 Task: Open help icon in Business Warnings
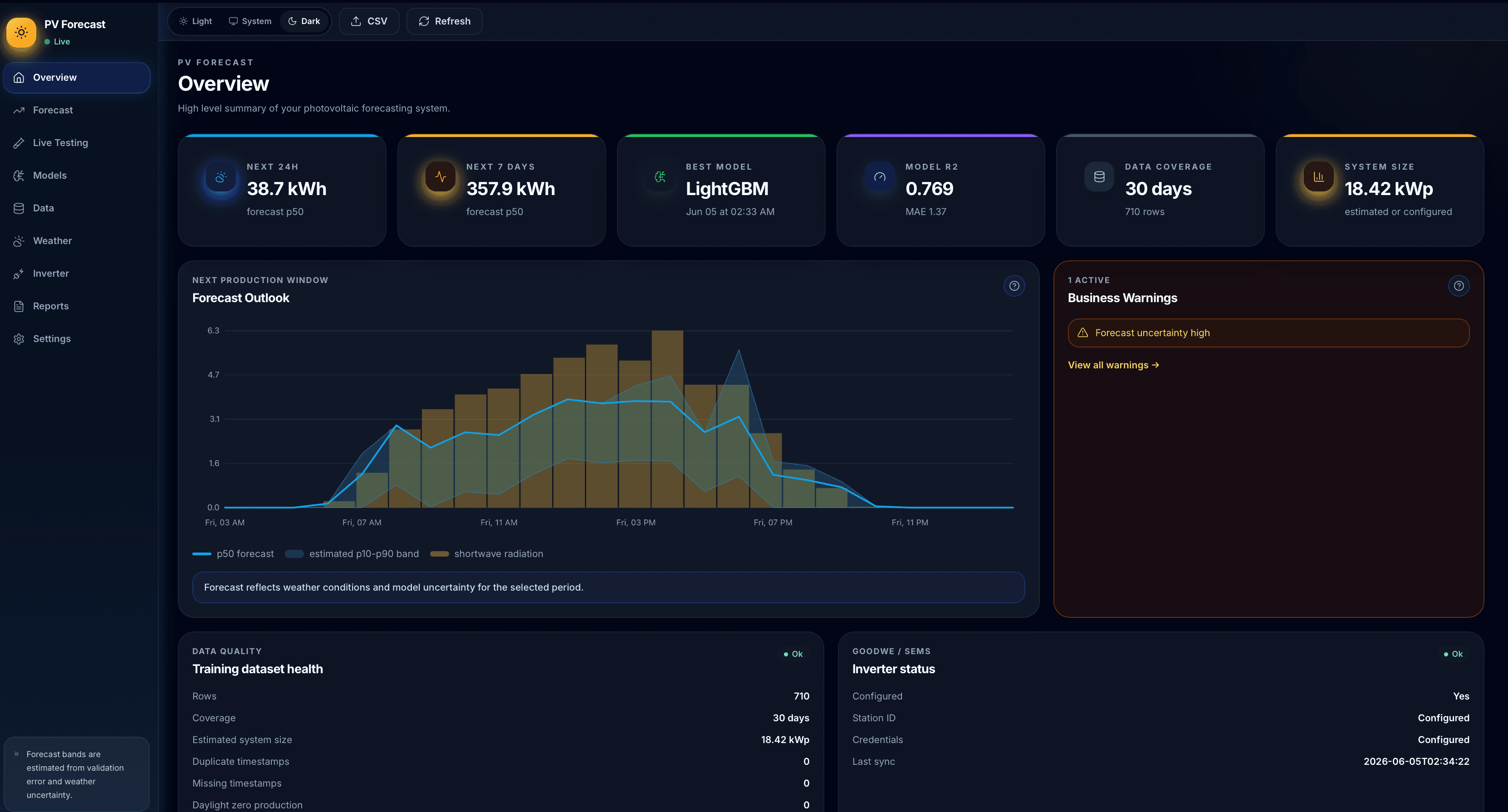pos(1458,286)
